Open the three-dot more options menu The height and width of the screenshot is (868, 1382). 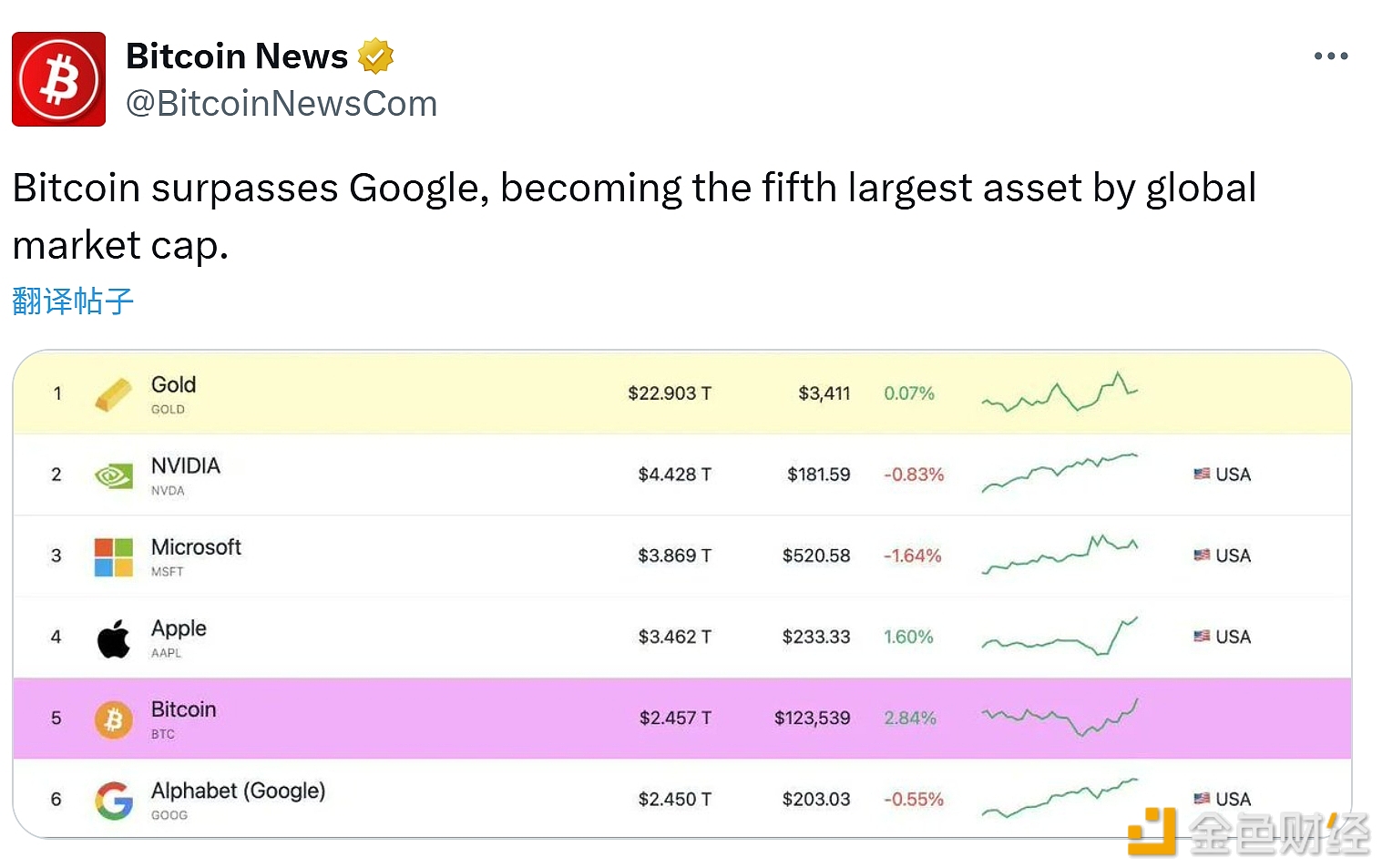coord(1330,56)
